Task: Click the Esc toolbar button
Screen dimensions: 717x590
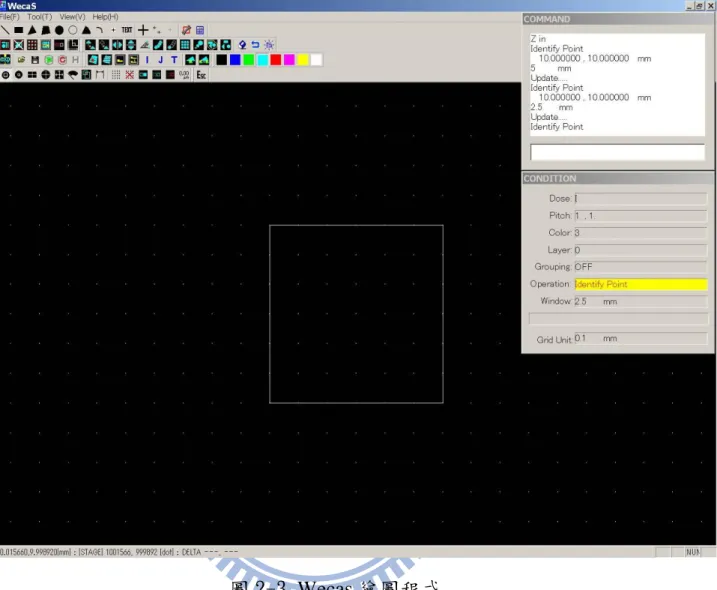Action: (201, 75)
